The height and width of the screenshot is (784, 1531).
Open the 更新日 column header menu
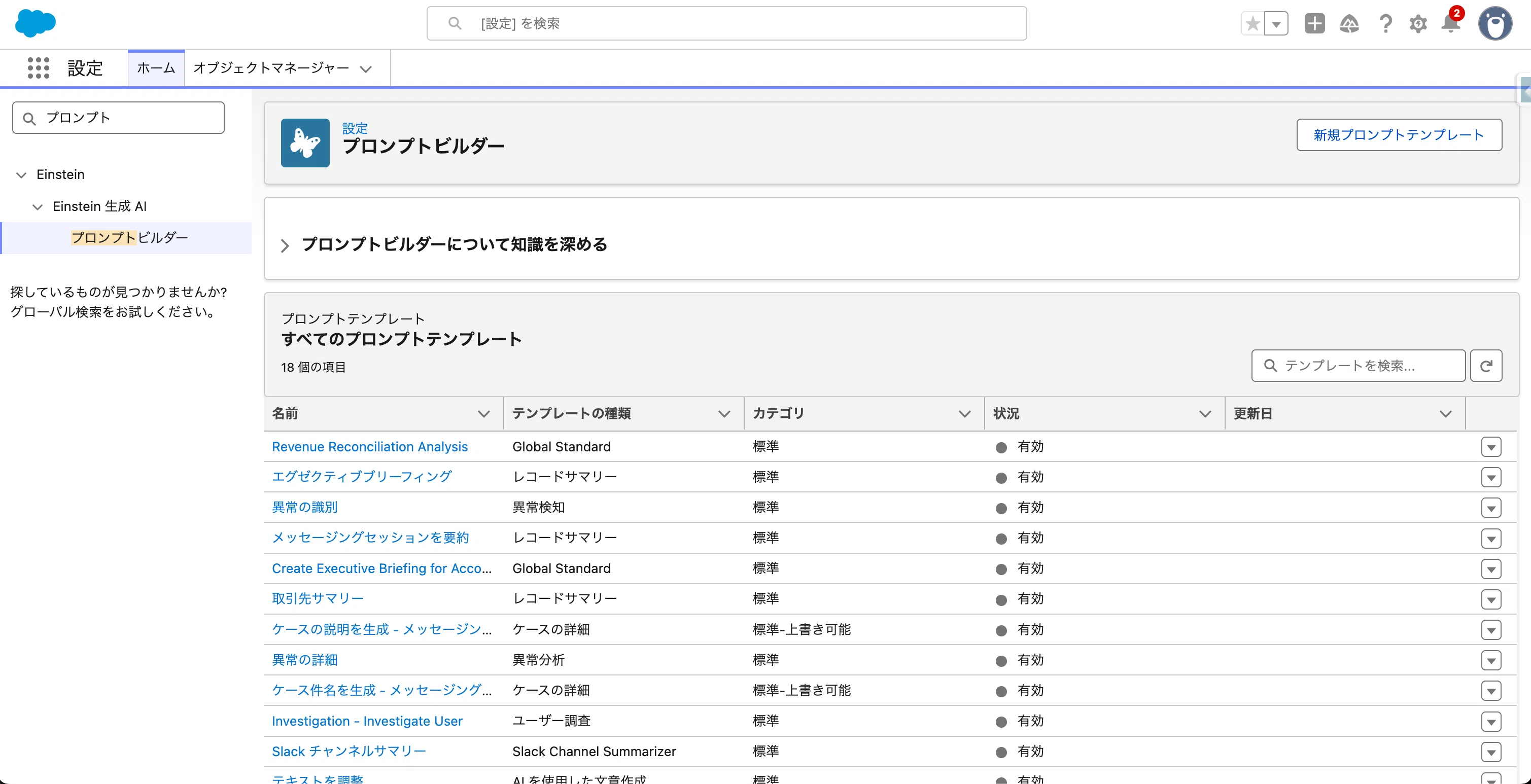pyautogui.click(x=1445, y=414)
